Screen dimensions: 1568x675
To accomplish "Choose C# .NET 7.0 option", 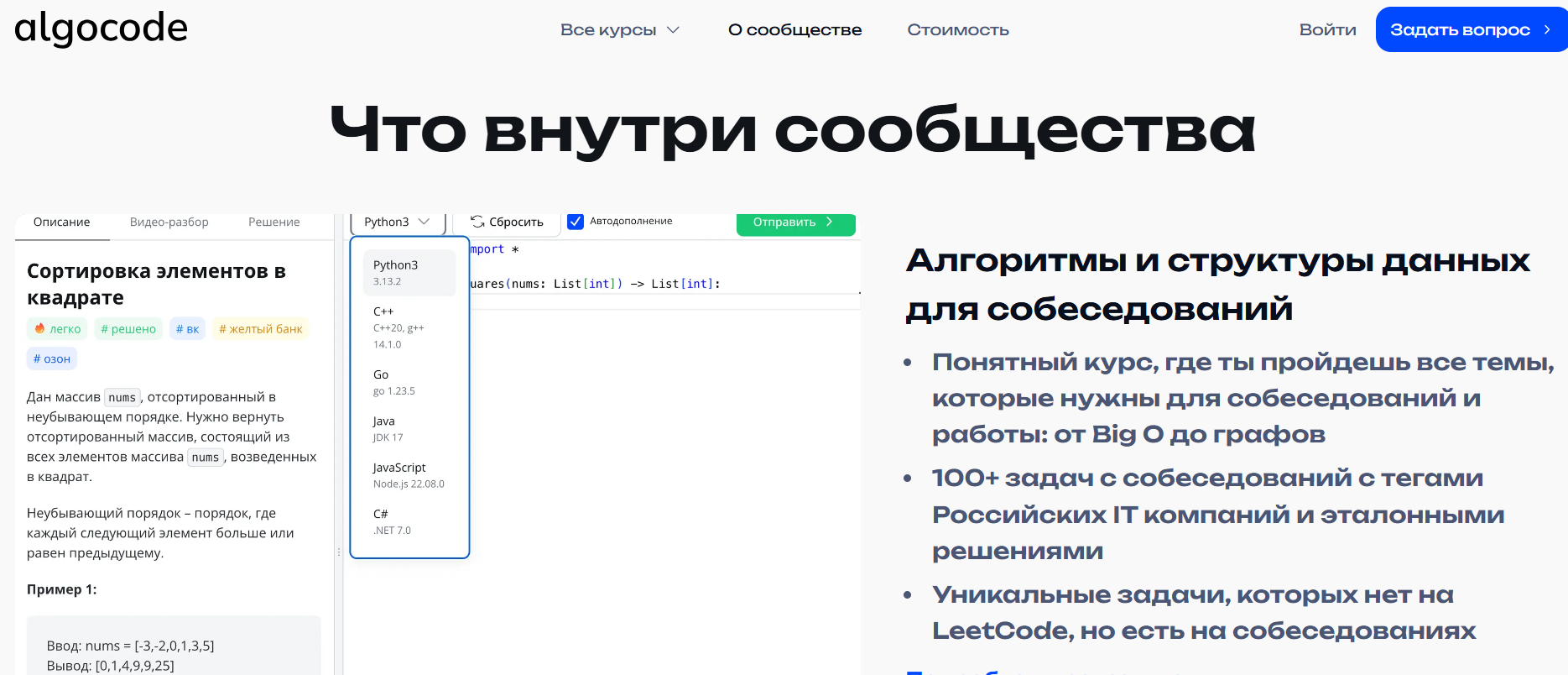I will pos(409,521).
